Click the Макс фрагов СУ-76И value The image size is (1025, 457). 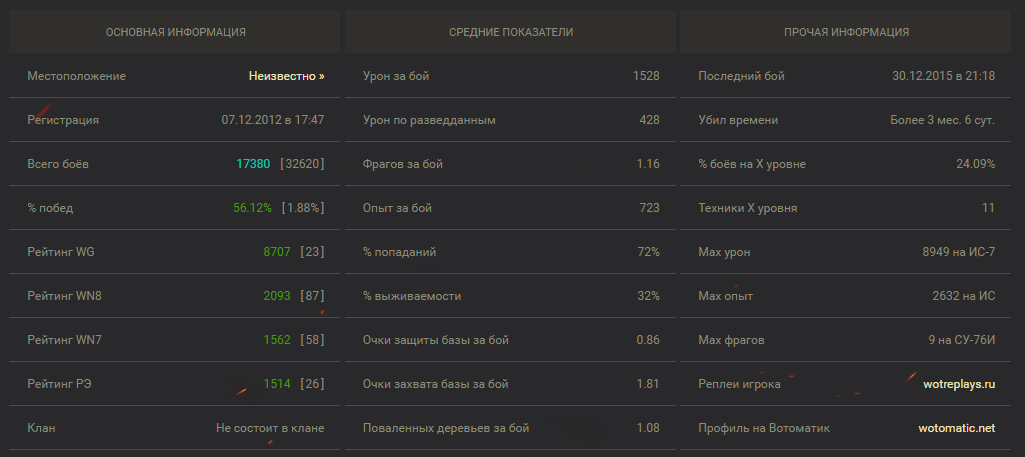click(x=961, y=340)
